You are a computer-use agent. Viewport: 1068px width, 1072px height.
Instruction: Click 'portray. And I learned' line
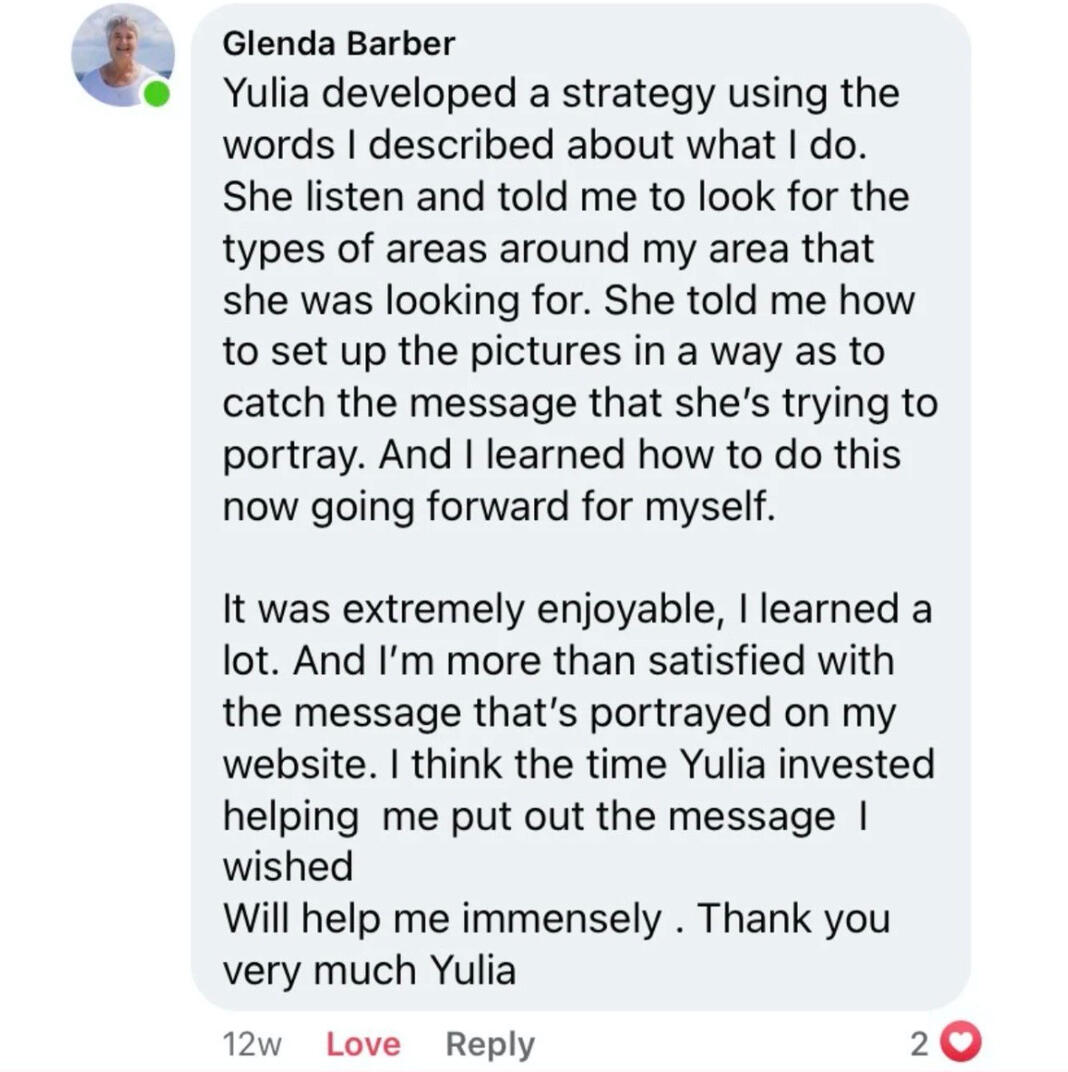click(x=561, y=455)
